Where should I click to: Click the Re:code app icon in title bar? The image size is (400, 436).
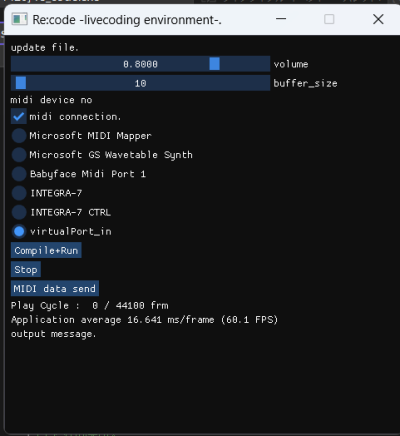point(19,19)
